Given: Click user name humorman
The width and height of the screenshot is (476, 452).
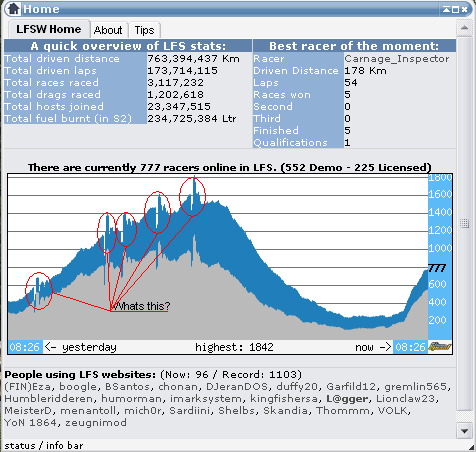Looking at the screenshot, I should tap(132, 399).
